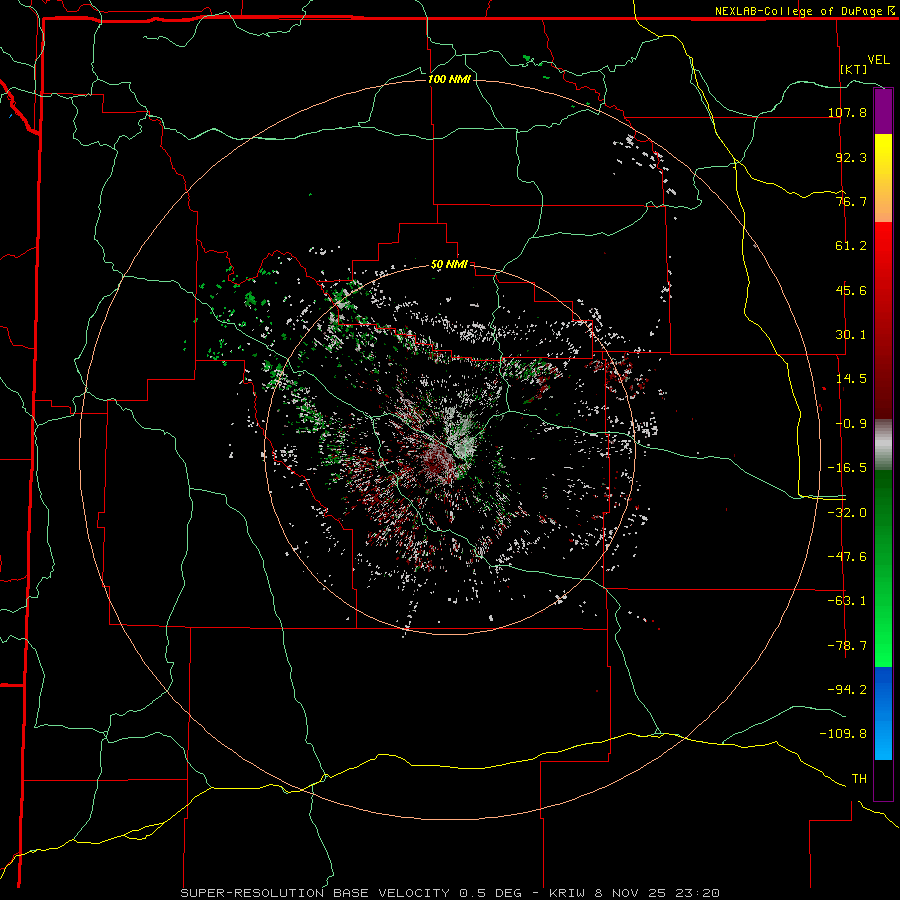Click the NEXLAB-College of DuPage credit text
This screenshot has width=900, height=900.
801,11
